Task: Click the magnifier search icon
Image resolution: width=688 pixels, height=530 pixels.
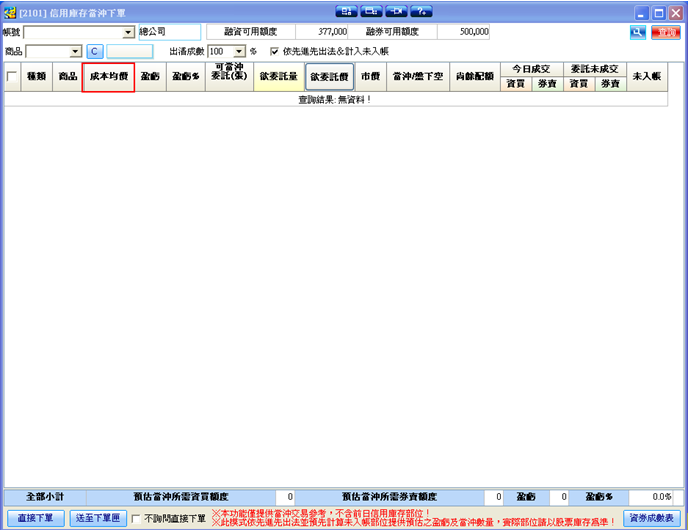Action: click(x=637, y=32)
